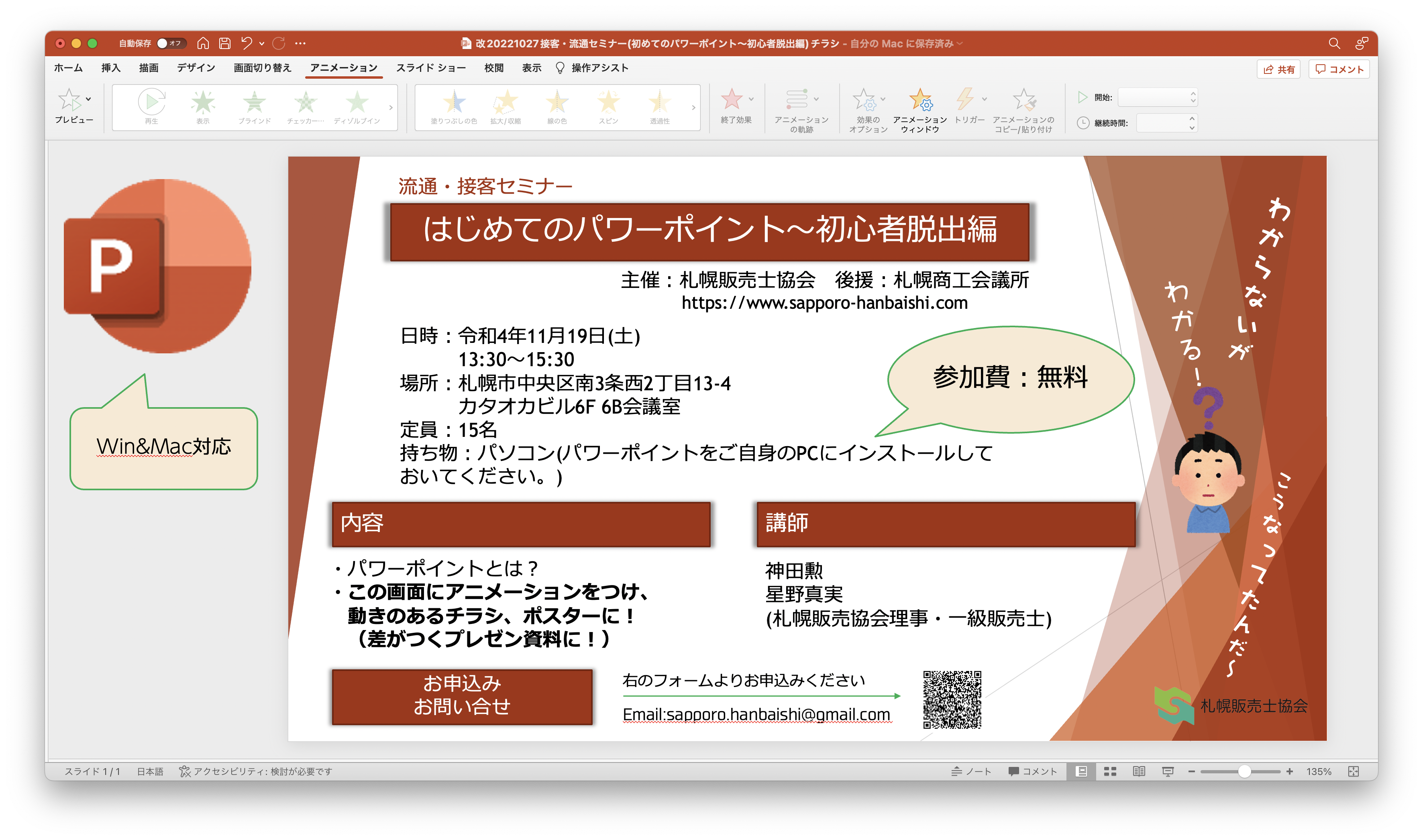The image size is (1423, 840).
Task: Click inside the 継続時間 (Duration) field
Action: [1165, 123]
